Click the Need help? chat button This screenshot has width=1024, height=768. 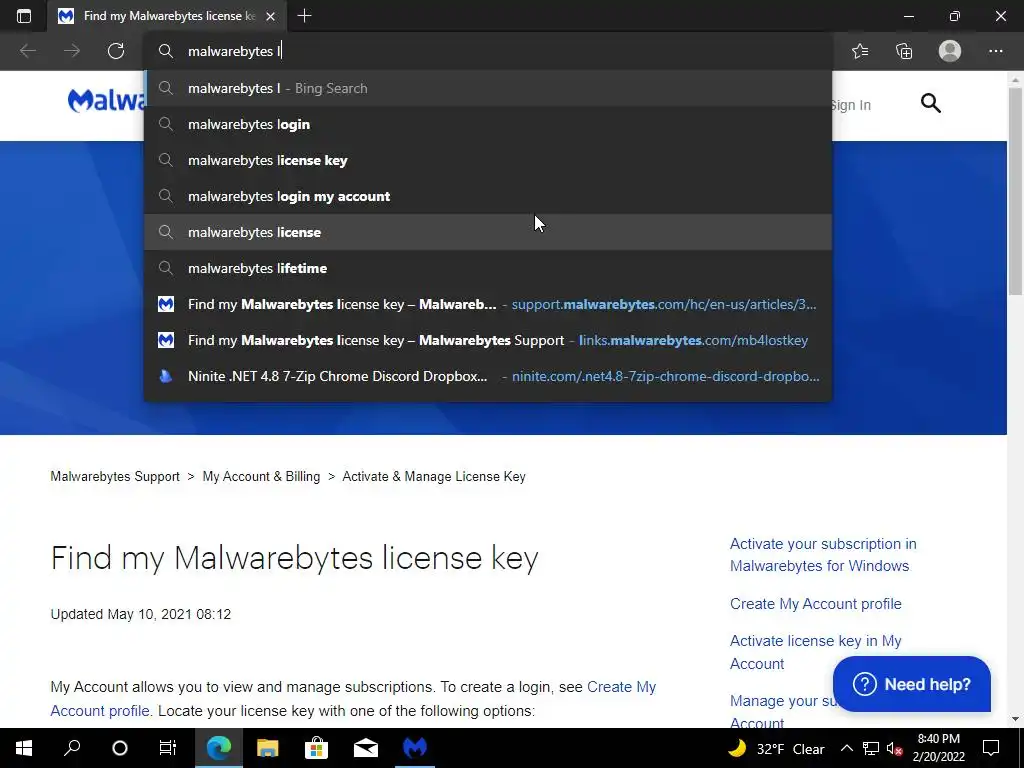pyautogui.click(x=912, y=684)
